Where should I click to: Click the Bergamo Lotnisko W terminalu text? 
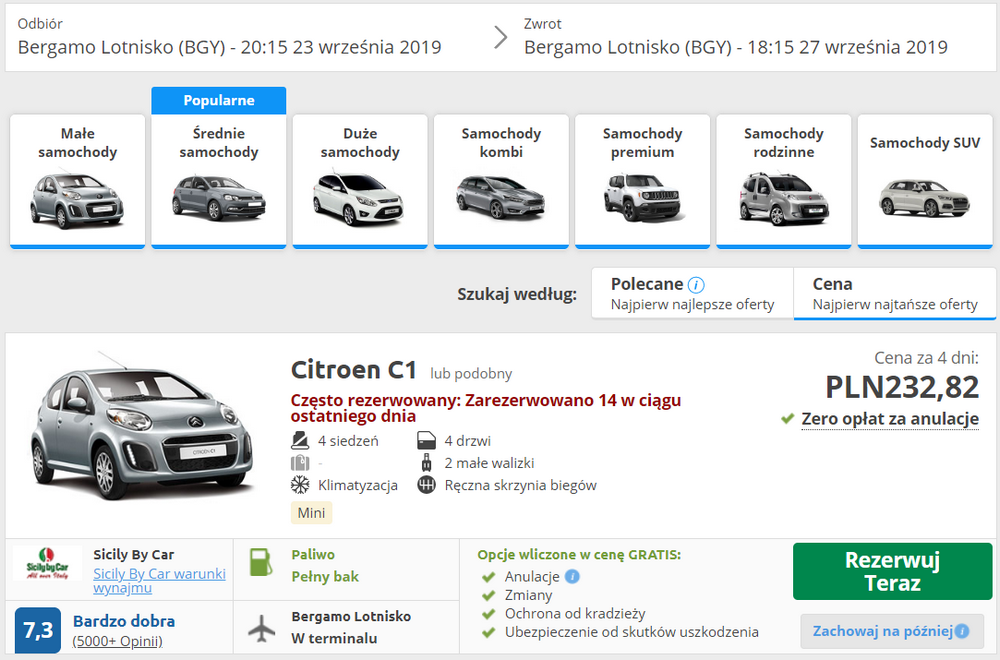[351, 627]
